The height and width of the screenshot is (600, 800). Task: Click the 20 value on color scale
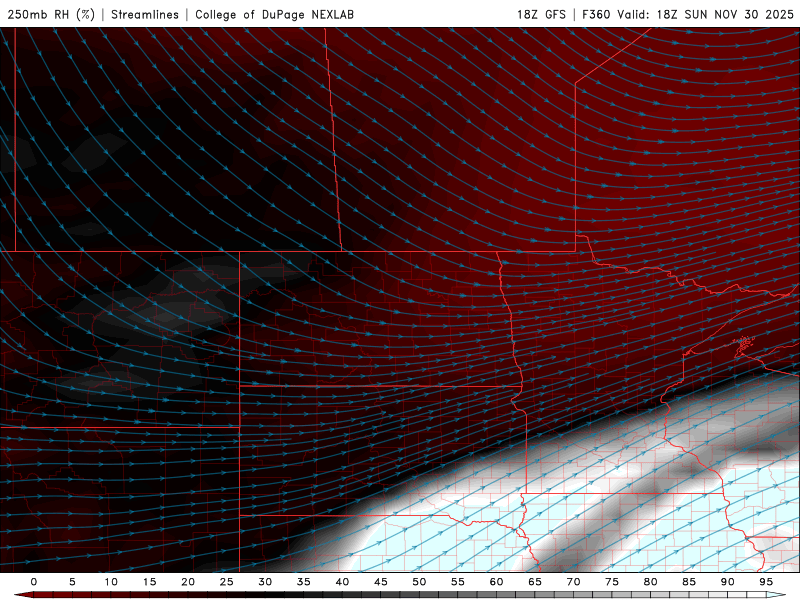tap(188, 582)
